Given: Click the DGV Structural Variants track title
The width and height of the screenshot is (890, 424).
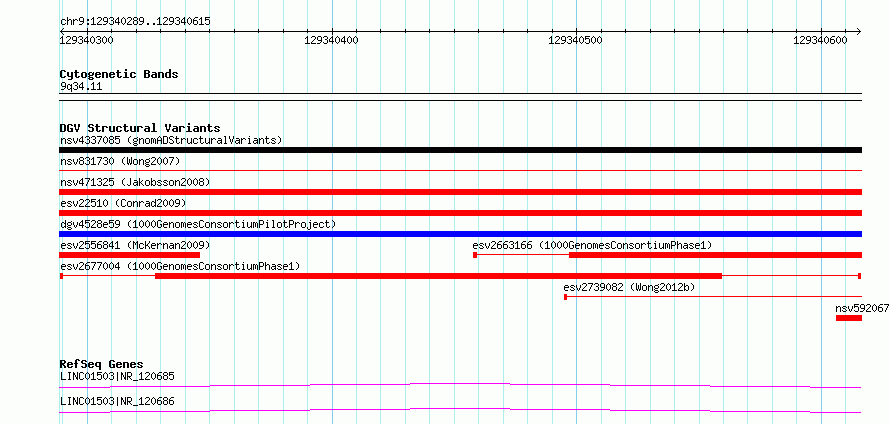Looking at the screenshot, I should coord(140,128).
